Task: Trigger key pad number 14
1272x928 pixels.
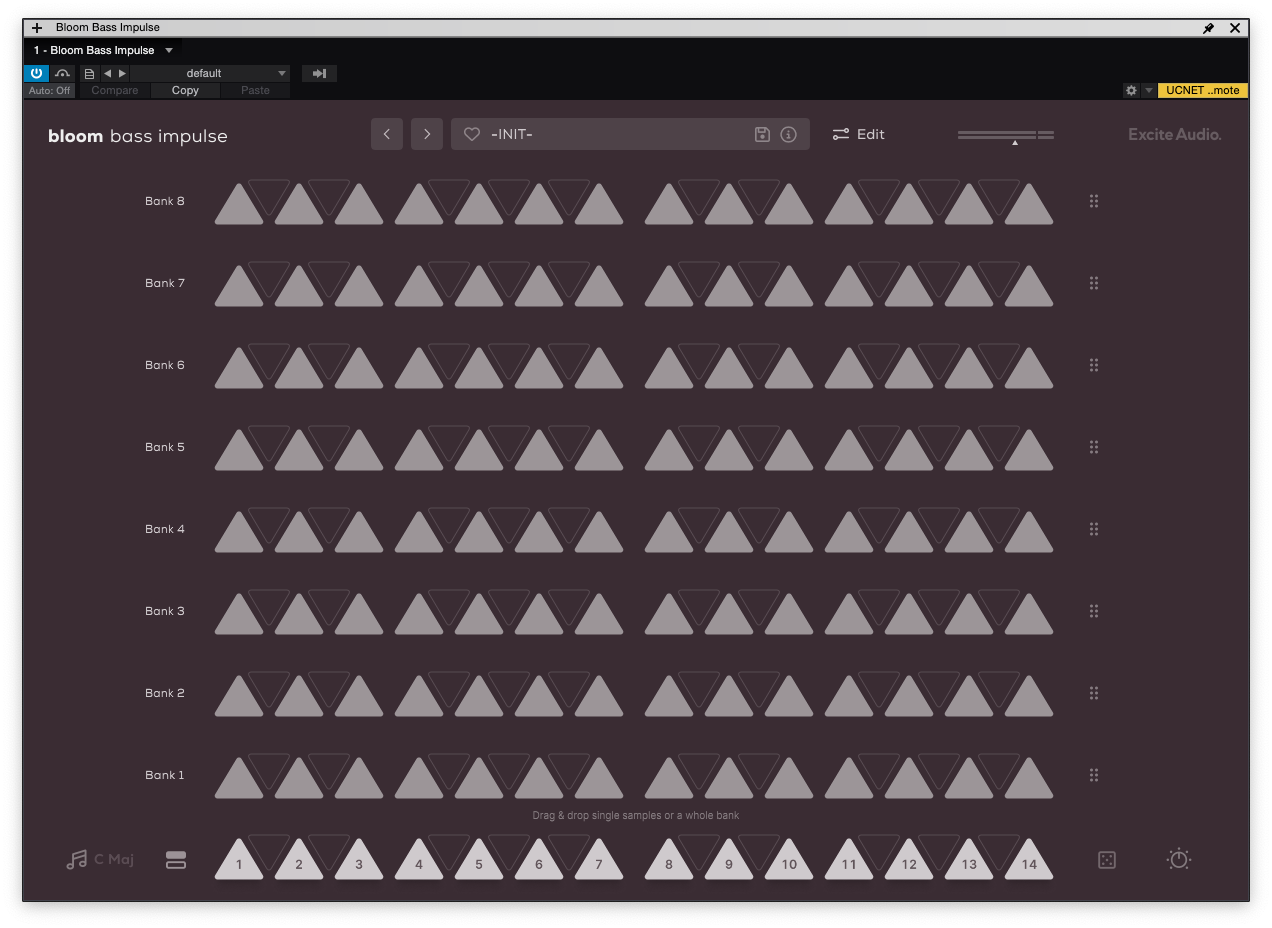Action: [x=1029, y=863]
